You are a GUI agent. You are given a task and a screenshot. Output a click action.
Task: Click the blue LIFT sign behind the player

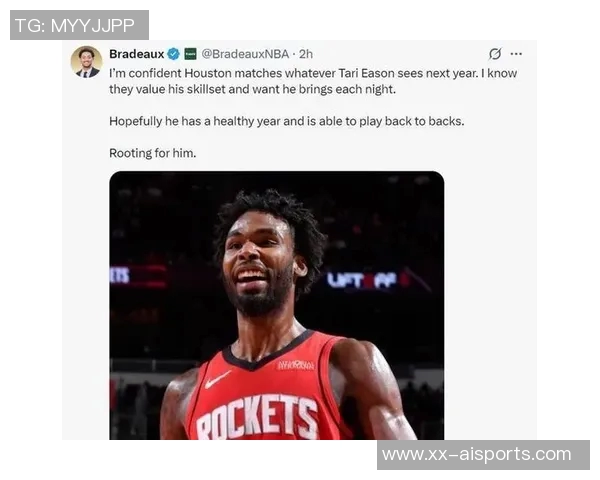coord(362,280)
